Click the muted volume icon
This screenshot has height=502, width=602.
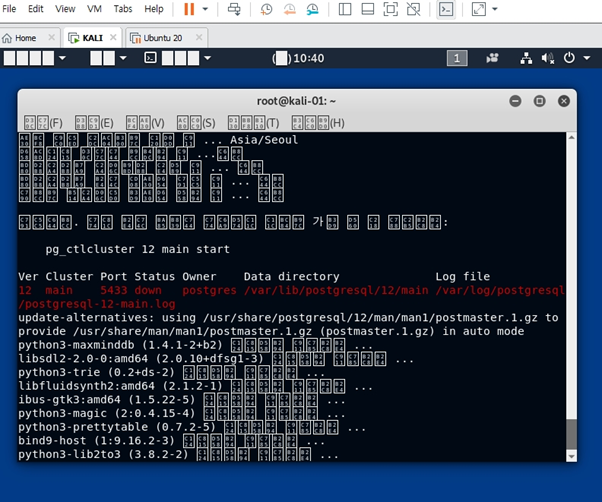tap(548, 58)
